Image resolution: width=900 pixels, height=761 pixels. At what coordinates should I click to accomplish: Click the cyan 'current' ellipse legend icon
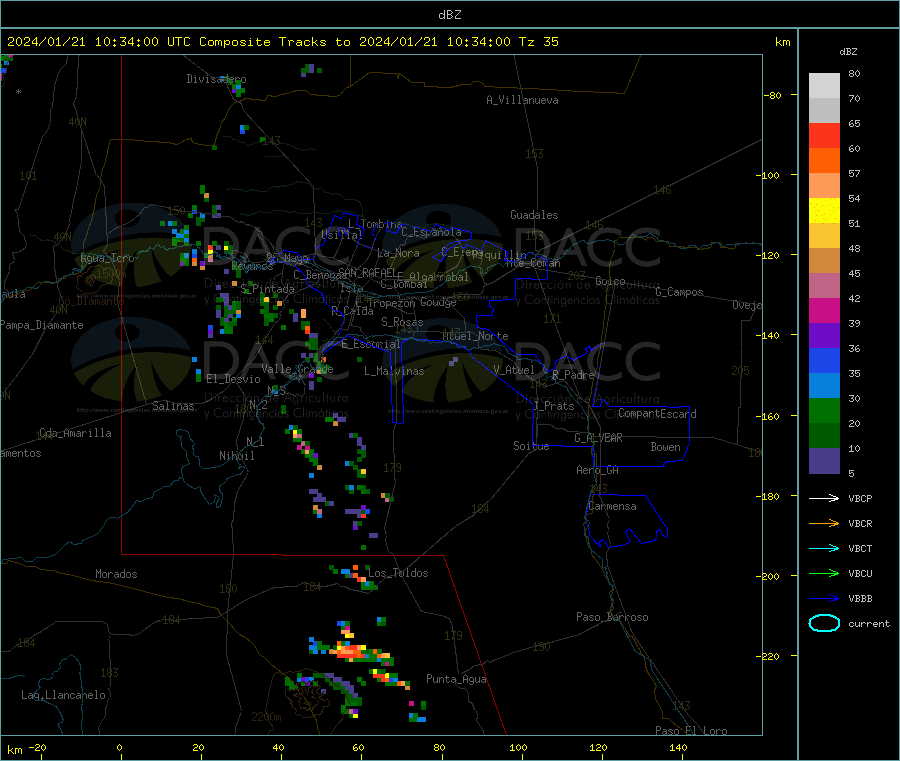point(824,623)
